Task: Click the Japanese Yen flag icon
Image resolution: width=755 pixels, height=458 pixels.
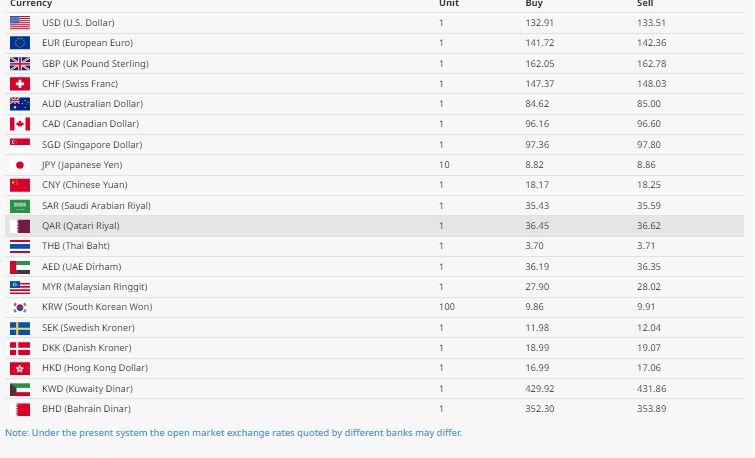Action: [20, 165]
